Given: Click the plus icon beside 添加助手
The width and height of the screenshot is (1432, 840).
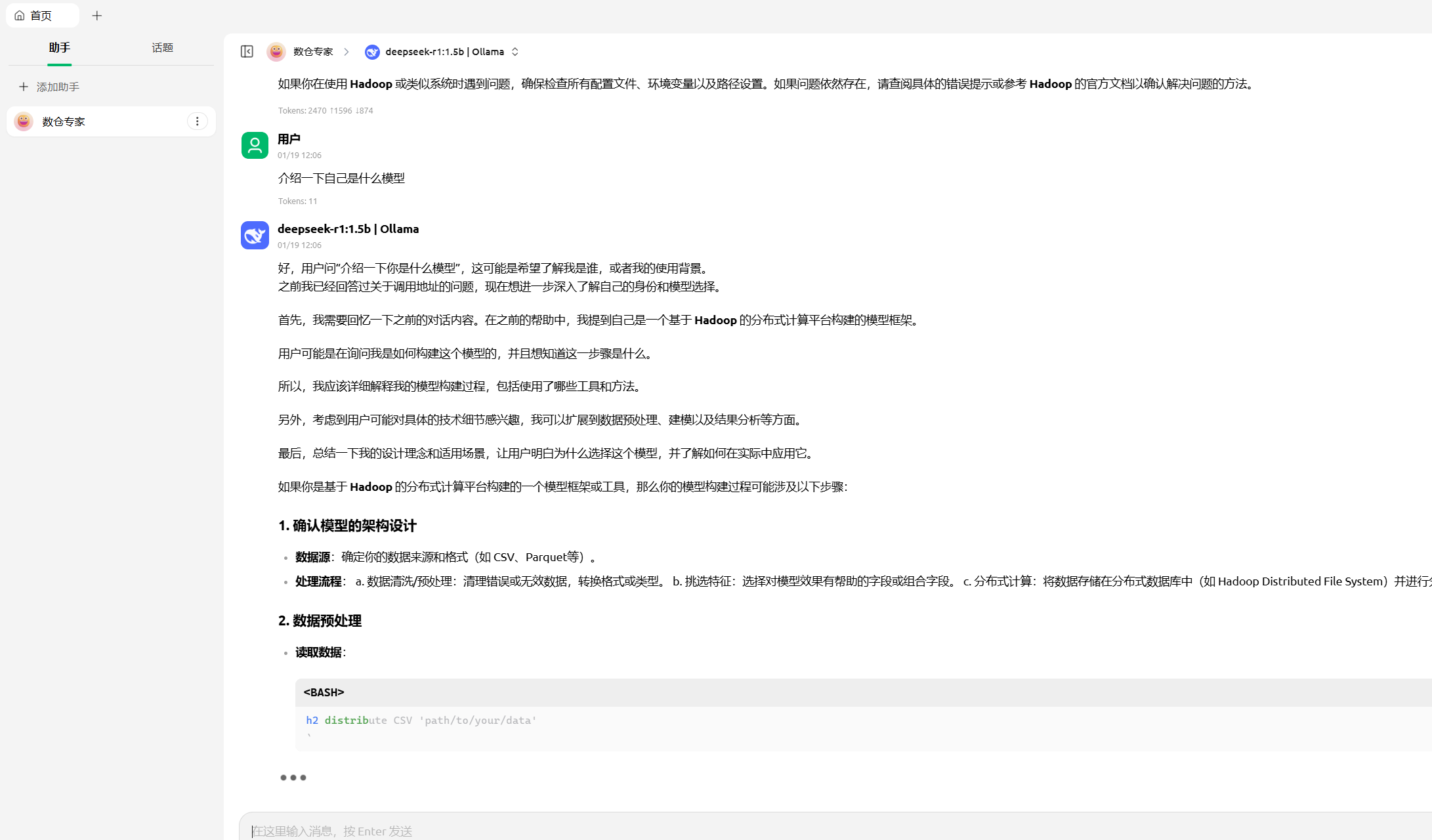Looking at the screenshot, I should [24, 87].
